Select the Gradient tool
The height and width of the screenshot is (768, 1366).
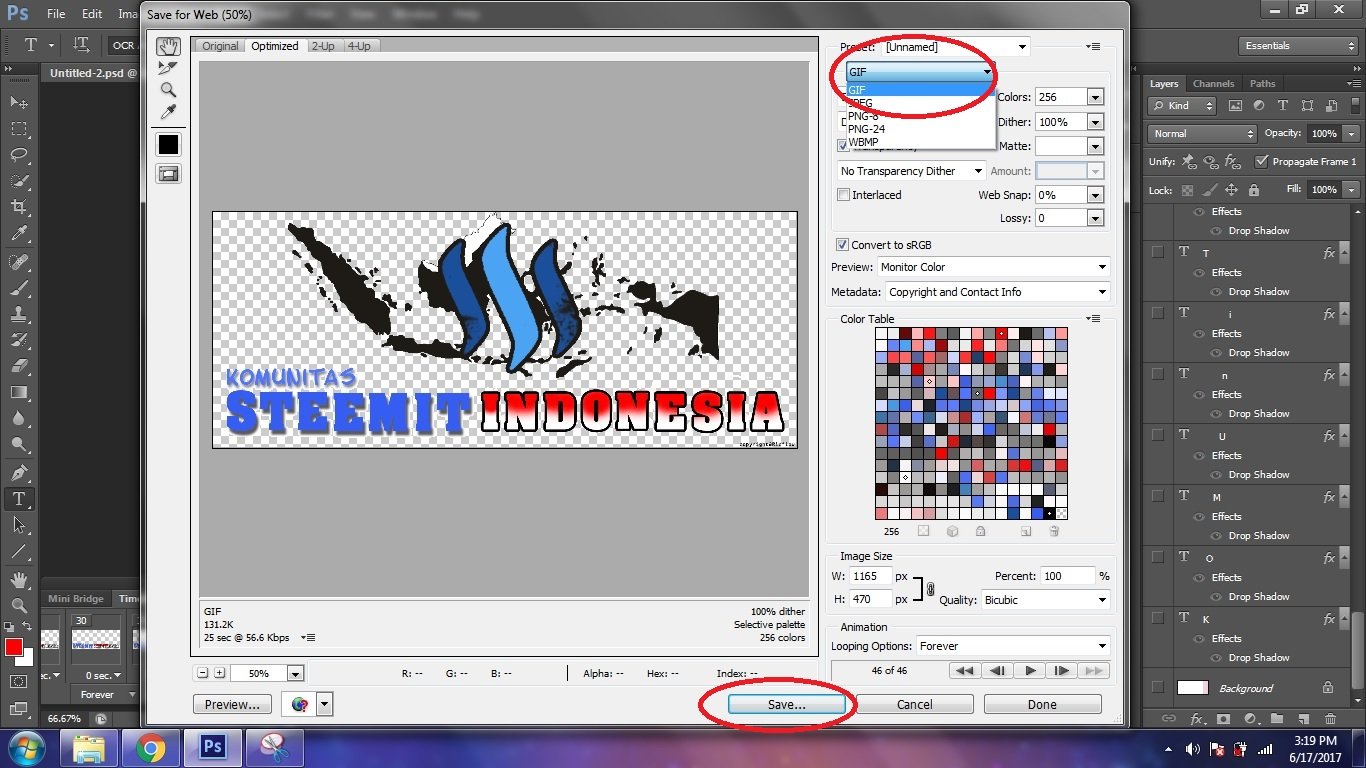(19, 393)
